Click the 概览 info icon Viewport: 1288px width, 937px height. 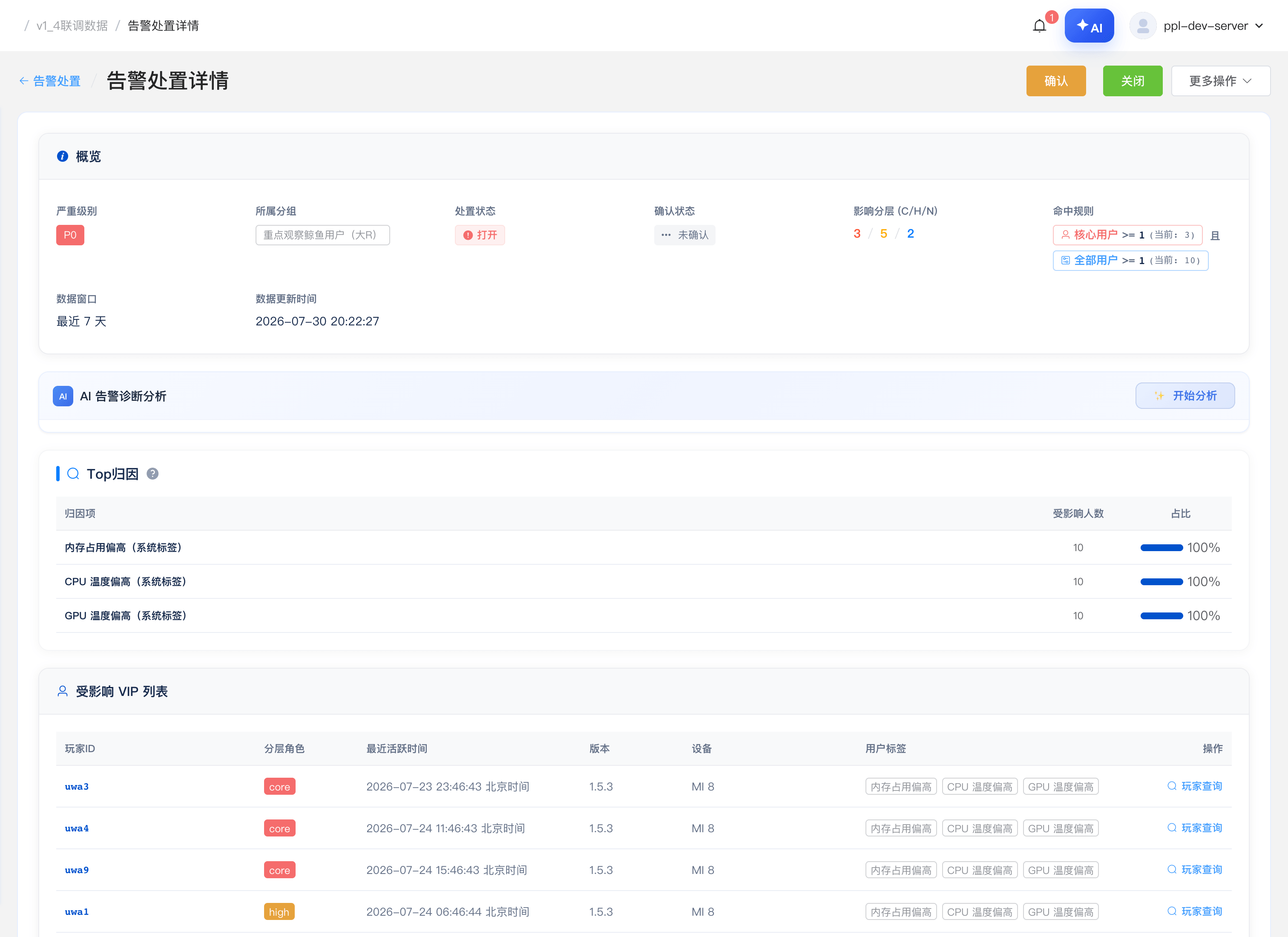point(63,156)
